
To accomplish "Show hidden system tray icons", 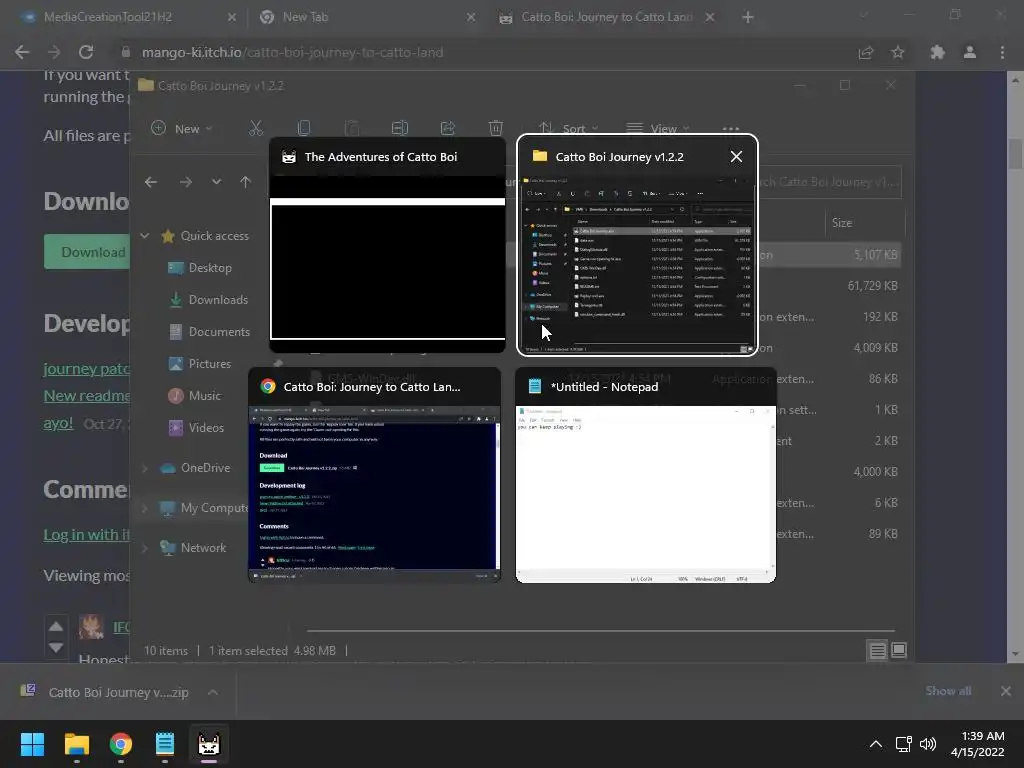I will point(876,744).
